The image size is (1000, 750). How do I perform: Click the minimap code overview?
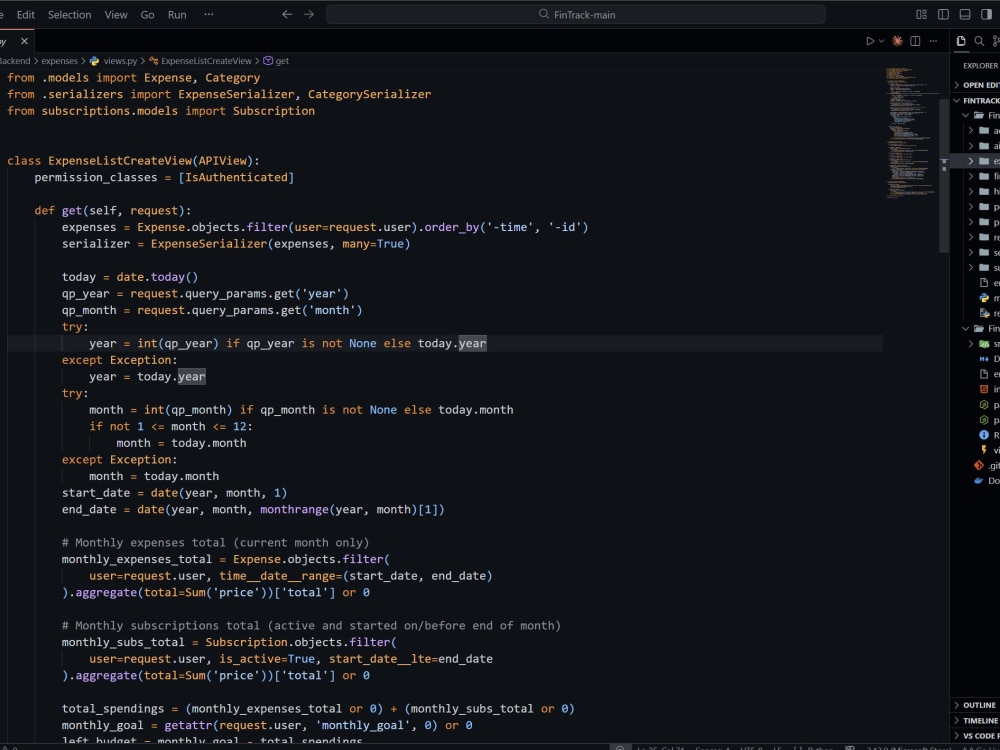click(x=911, y=133)
